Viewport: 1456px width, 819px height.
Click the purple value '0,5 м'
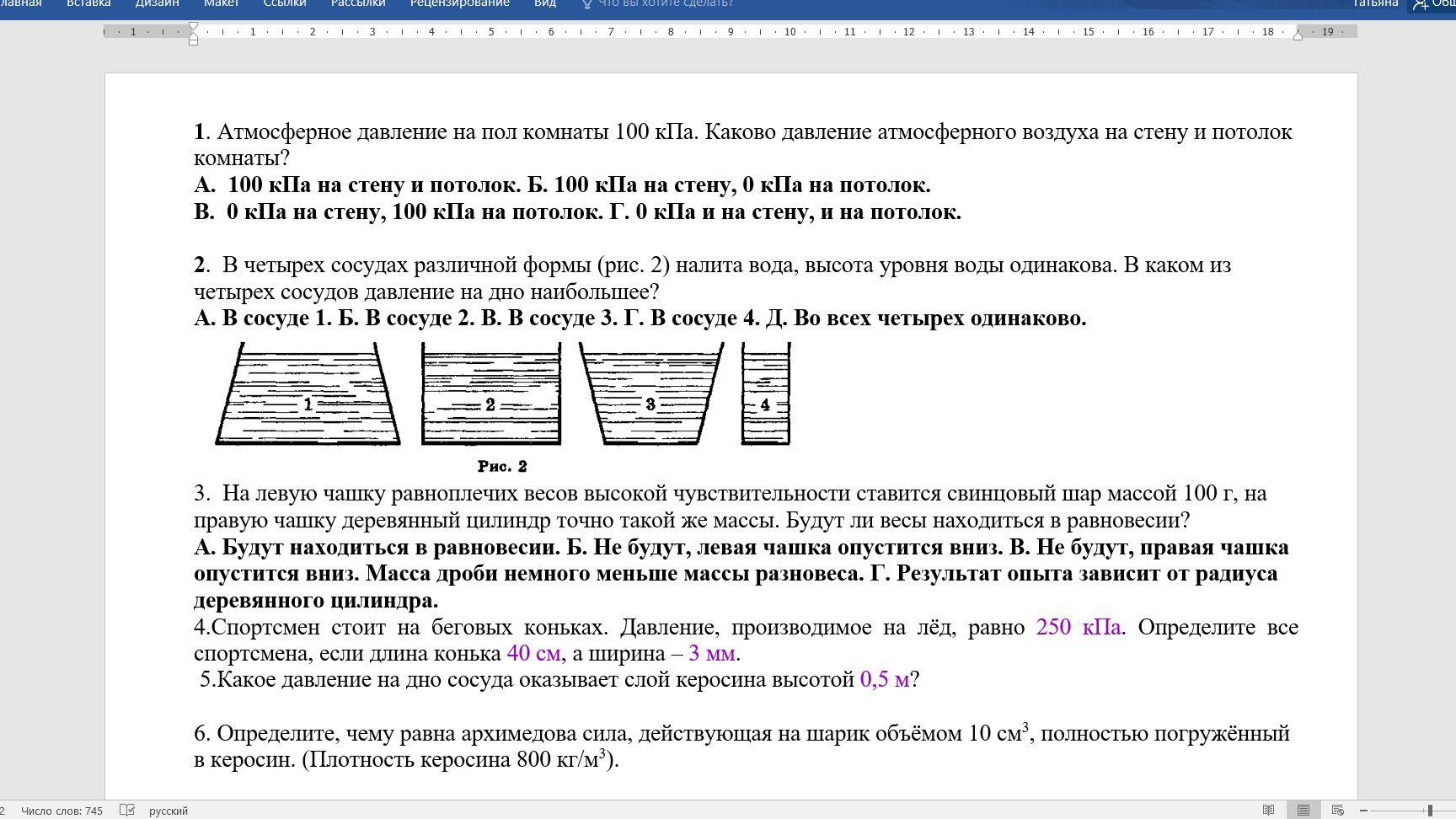(885, 680)
